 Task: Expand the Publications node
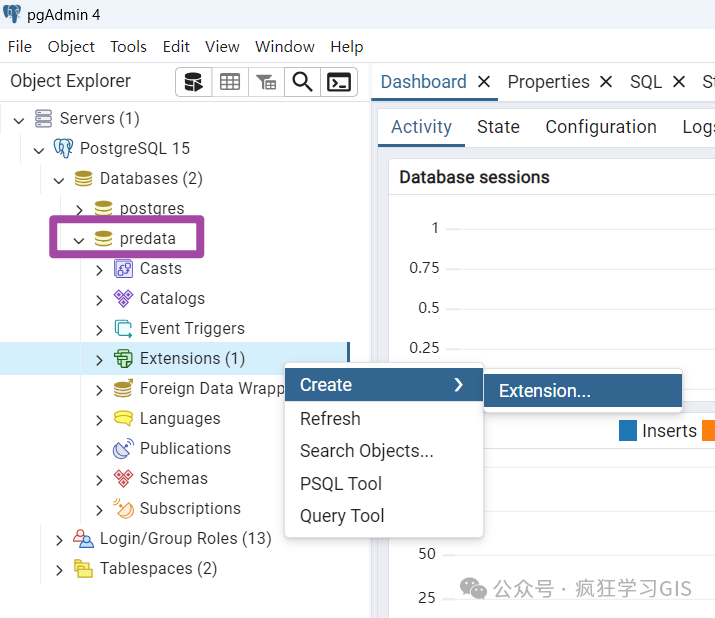99,451
